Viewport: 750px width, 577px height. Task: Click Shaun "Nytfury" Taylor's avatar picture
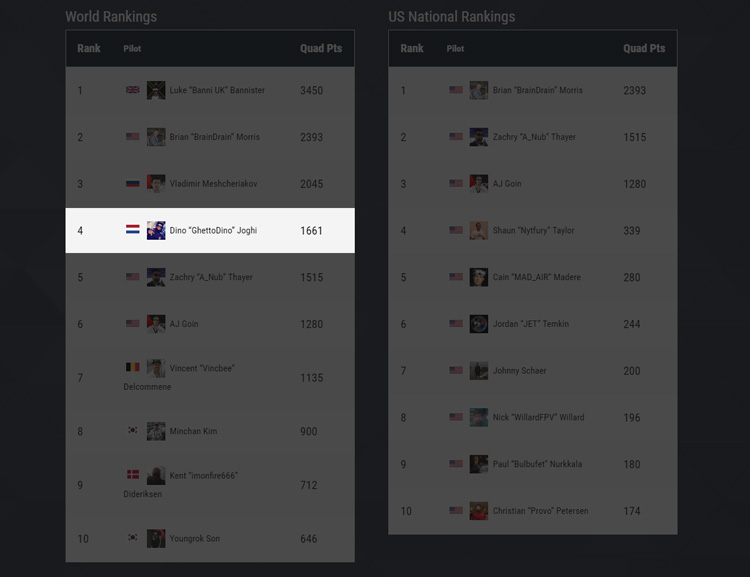[479, 230]
